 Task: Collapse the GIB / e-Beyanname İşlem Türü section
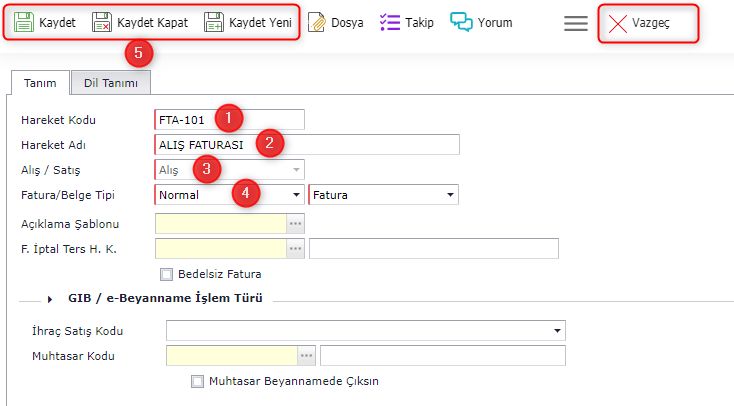(x=50, y=298)
